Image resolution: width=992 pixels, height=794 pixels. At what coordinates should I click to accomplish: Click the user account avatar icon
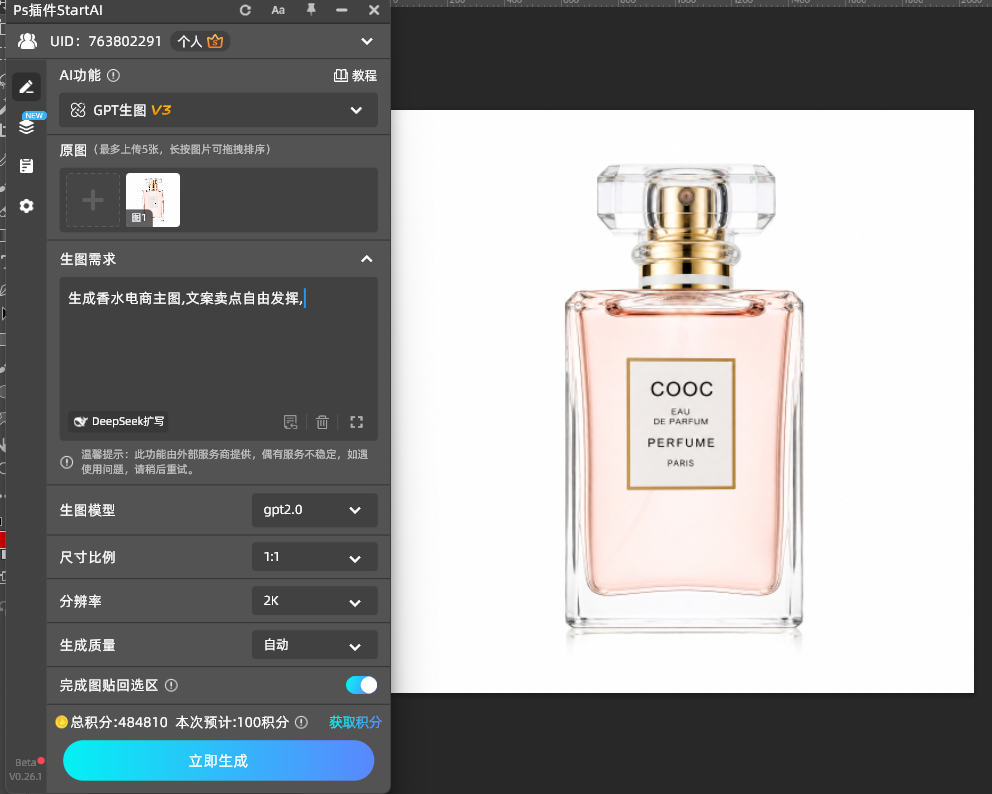pos(27,41)
